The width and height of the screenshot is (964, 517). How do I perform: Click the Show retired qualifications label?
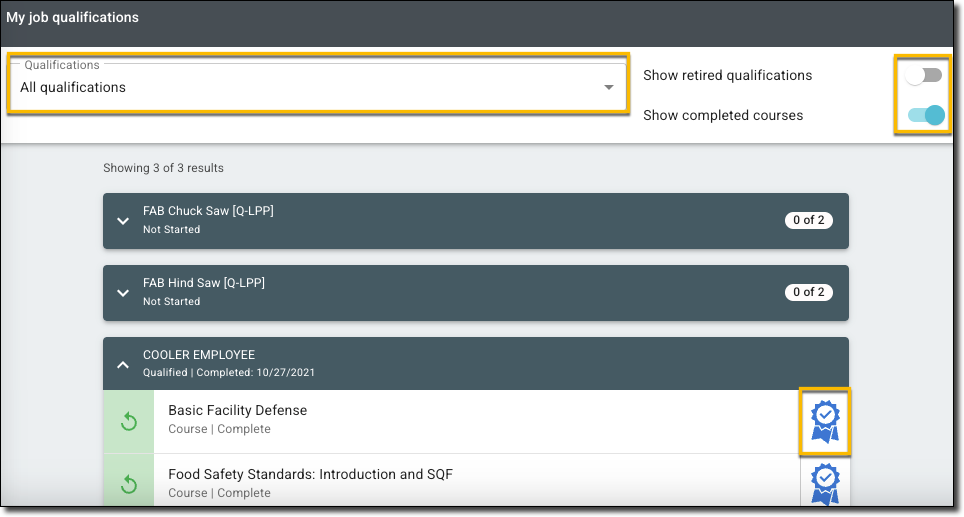(727, 75)
